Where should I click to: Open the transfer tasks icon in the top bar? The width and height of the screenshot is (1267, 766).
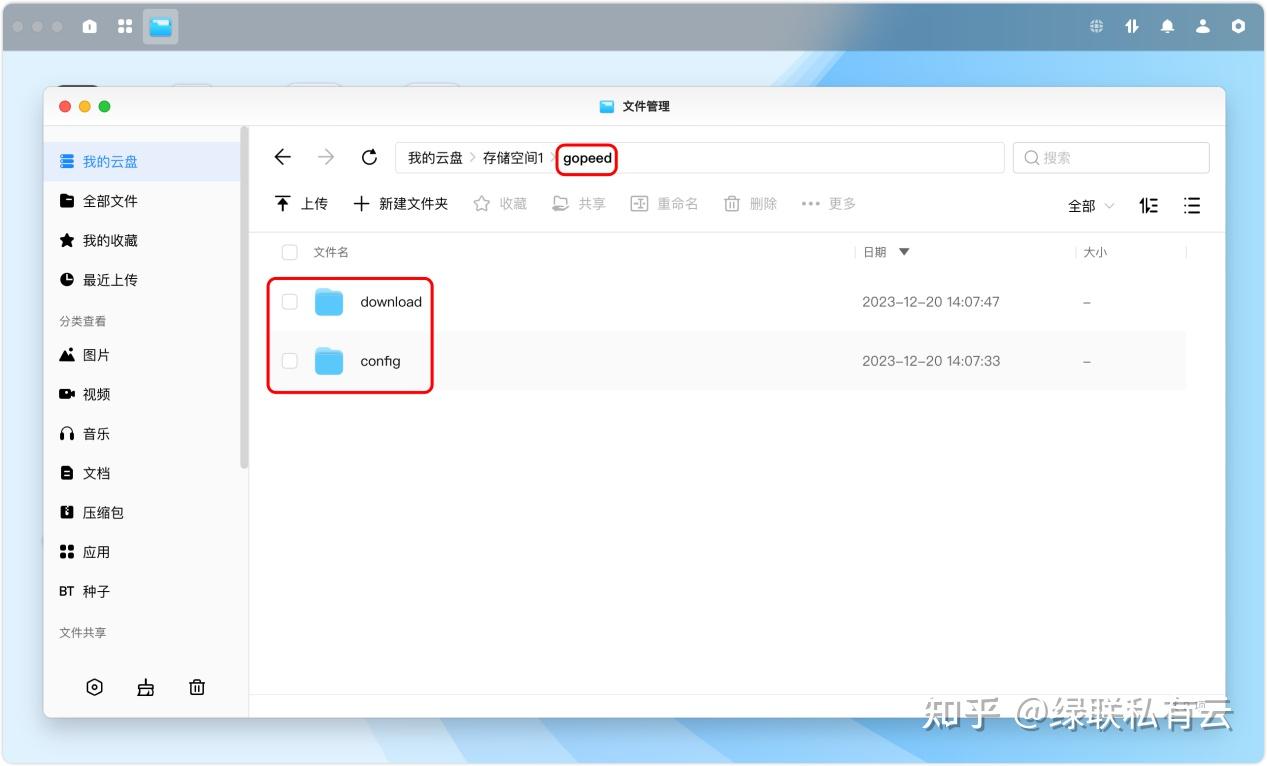(x=1131, y=26)
